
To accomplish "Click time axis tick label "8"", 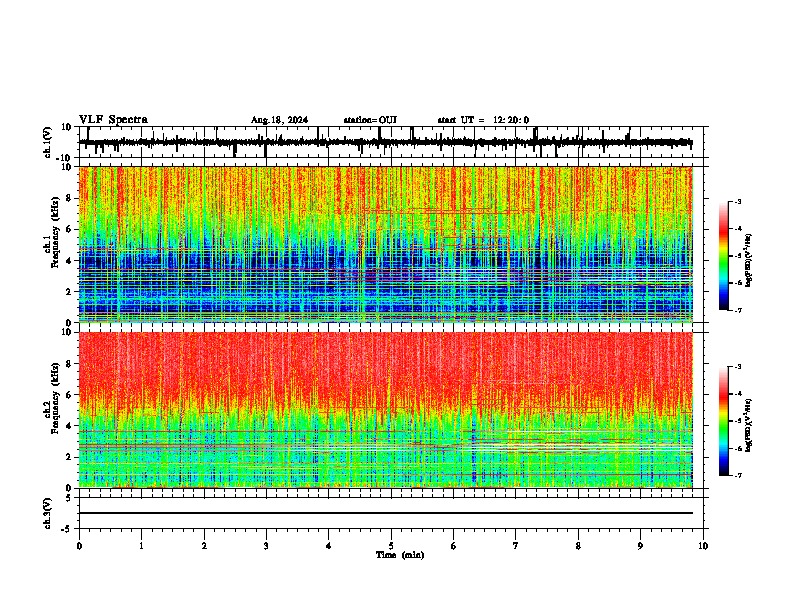I will [x=578, y=546].
